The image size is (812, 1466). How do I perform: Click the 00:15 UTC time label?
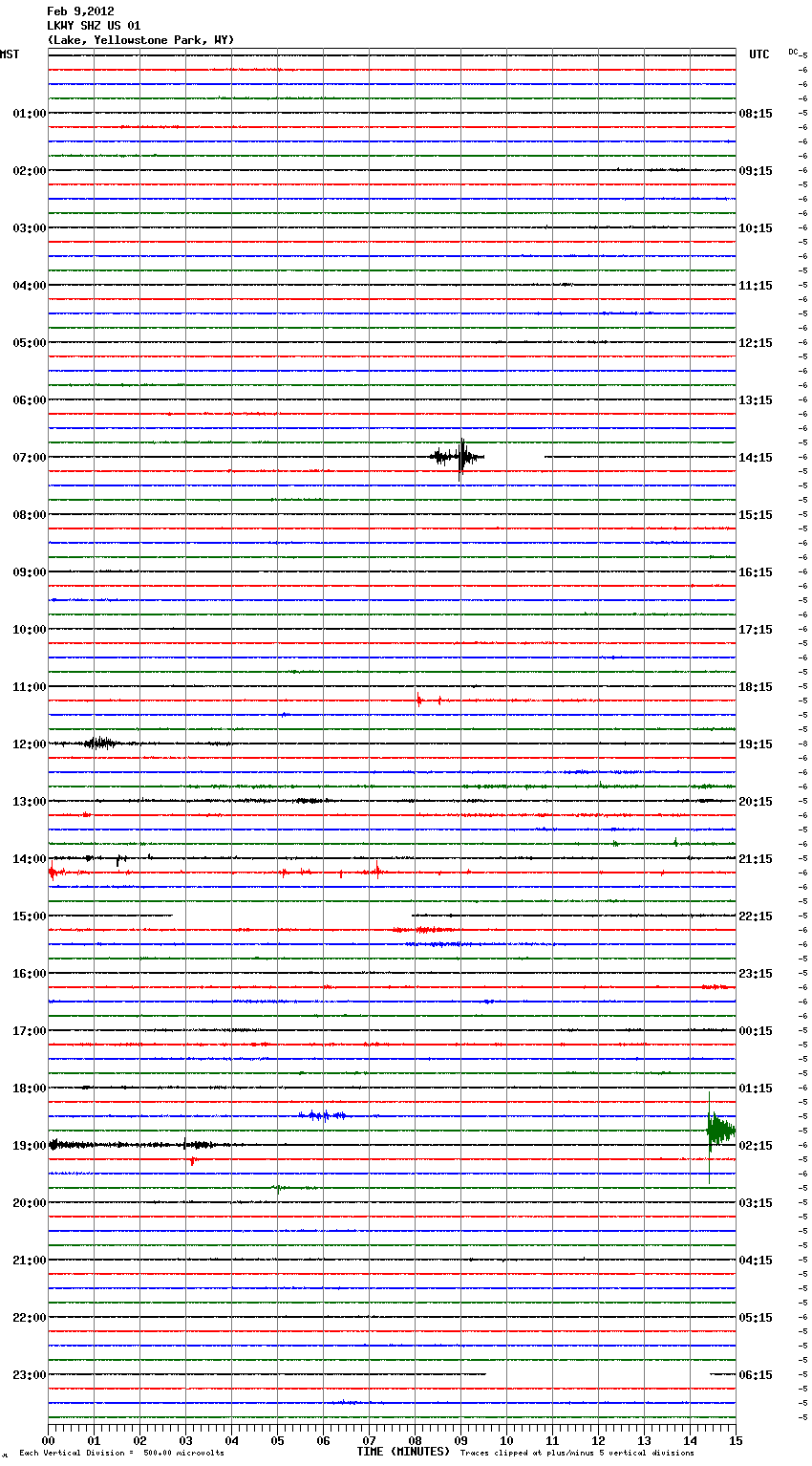[x=756, y=1031]
